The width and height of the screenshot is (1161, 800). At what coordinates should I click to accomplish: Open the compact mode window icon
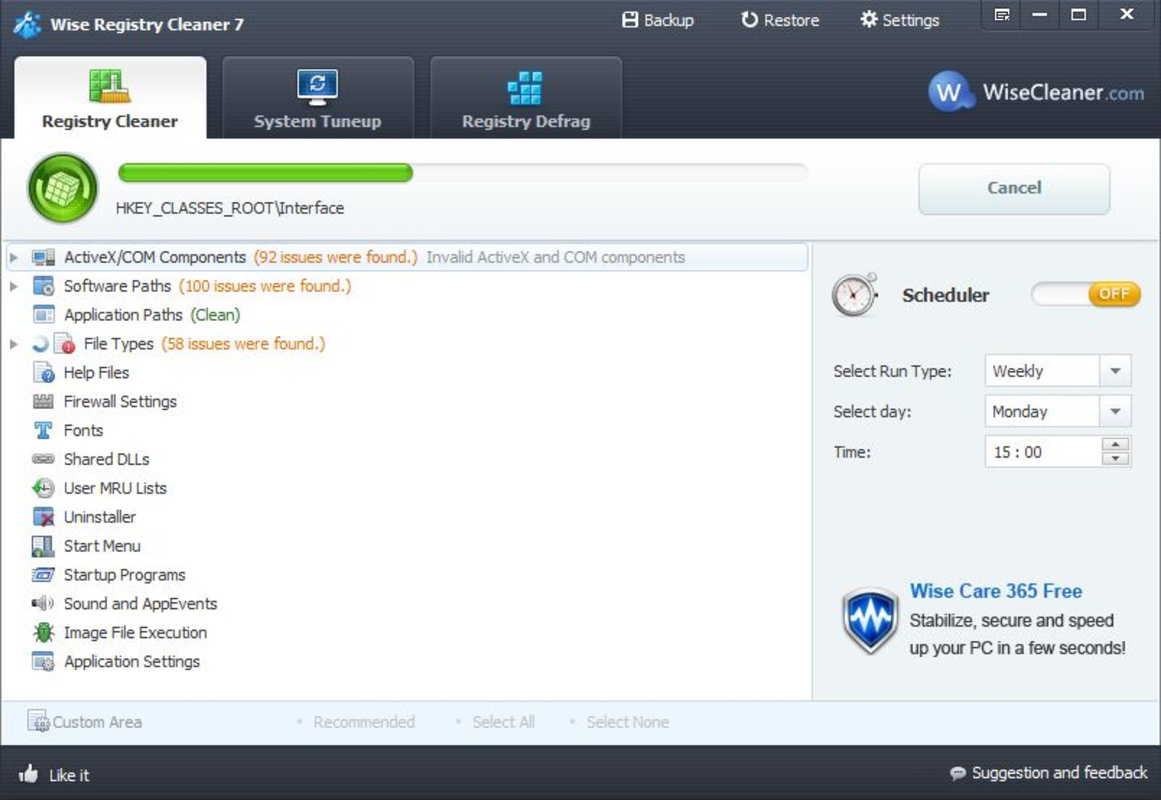point(1002,15)
